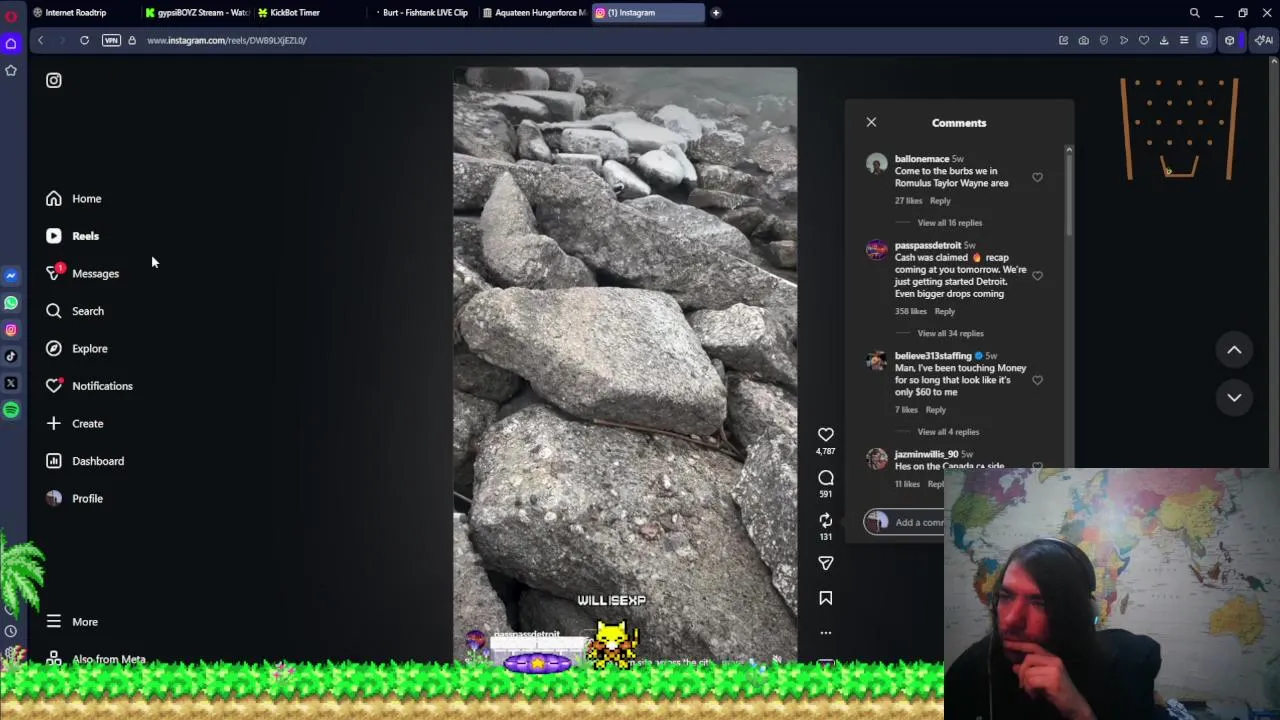Toggle the browser VPN badge

pos(111,40)
